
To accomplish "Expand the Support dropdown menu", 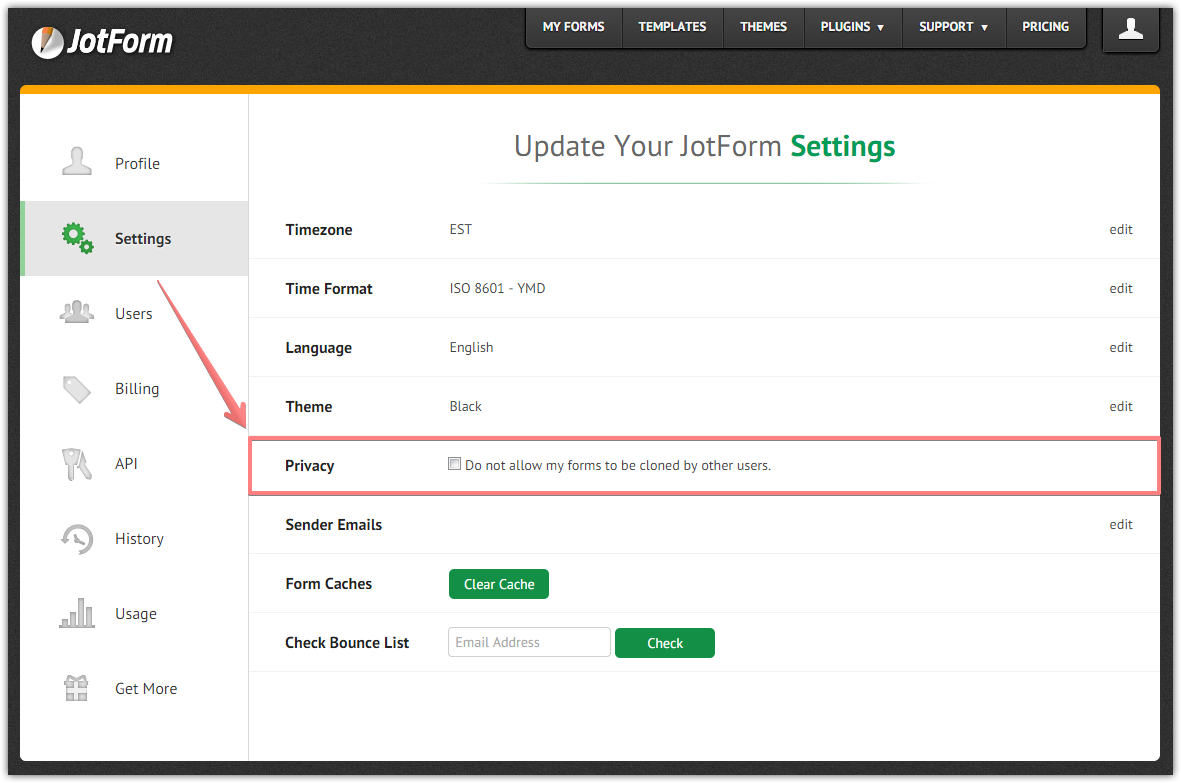I will pyautogui.click(x=953, y=27).
